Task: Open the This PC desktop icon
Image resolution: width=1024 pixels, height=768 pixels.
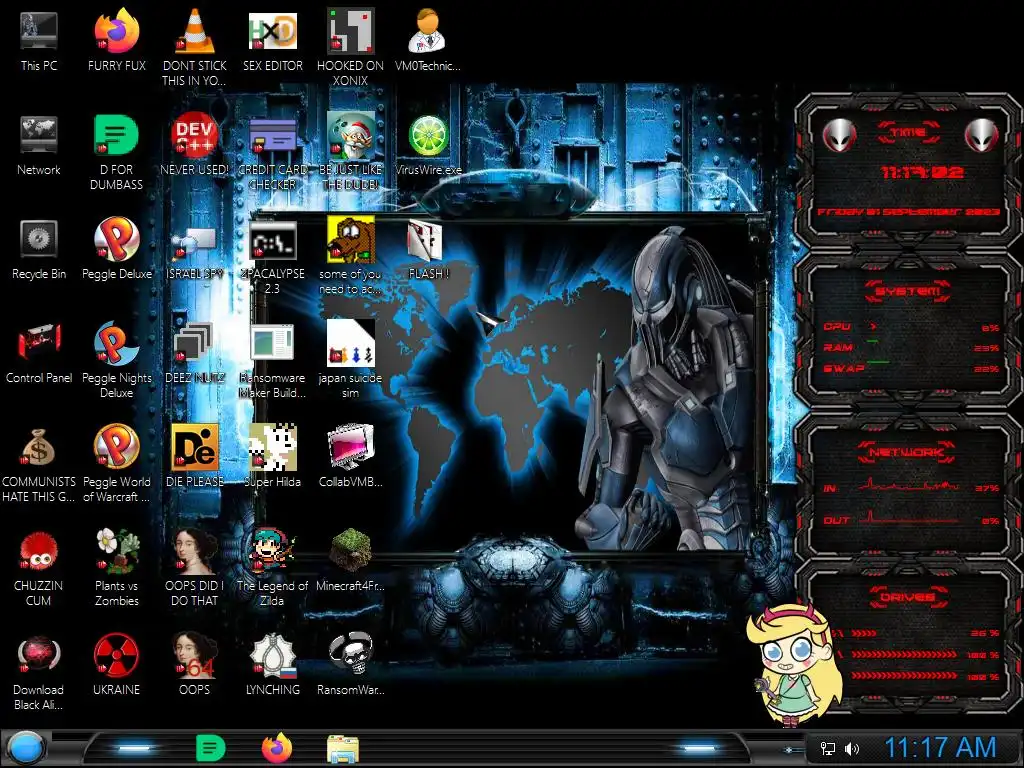Action: [x=39, y=40]
